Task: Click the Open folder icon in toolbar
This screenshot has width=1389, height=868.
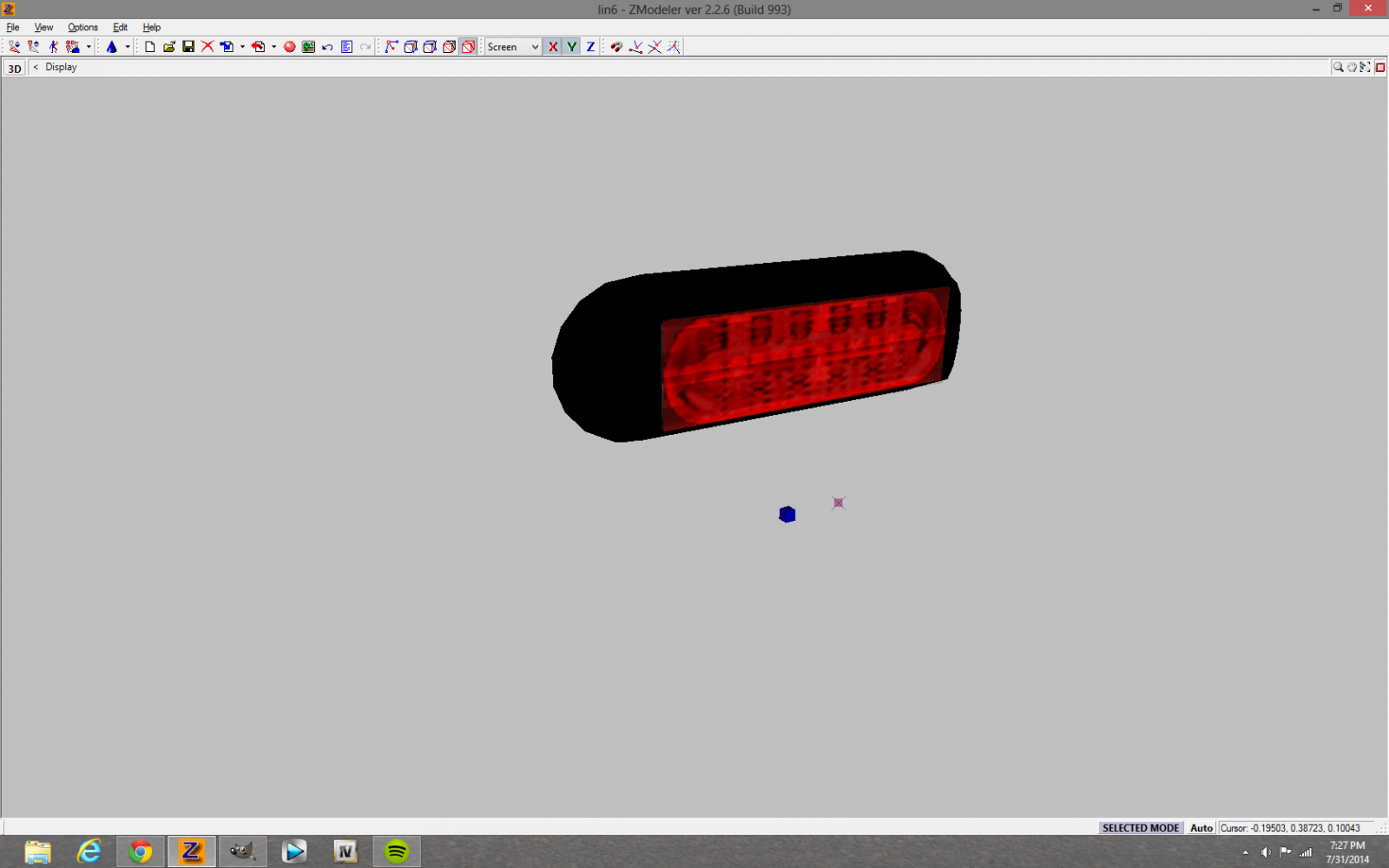Action: click(169, 47)
